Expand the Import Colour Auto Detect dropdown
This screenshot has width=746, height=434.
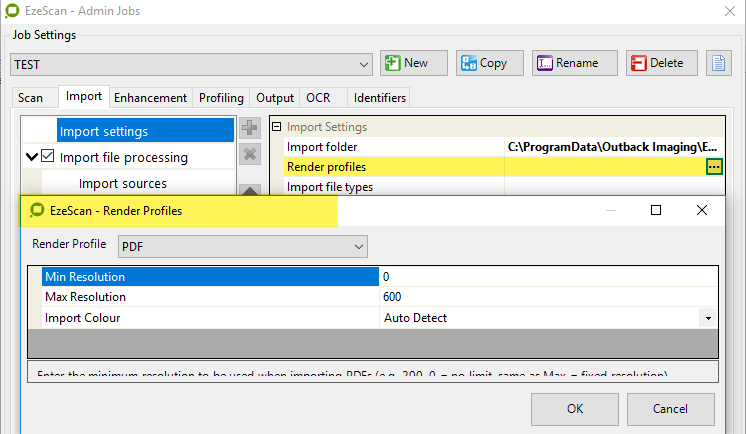click(708, 318)
